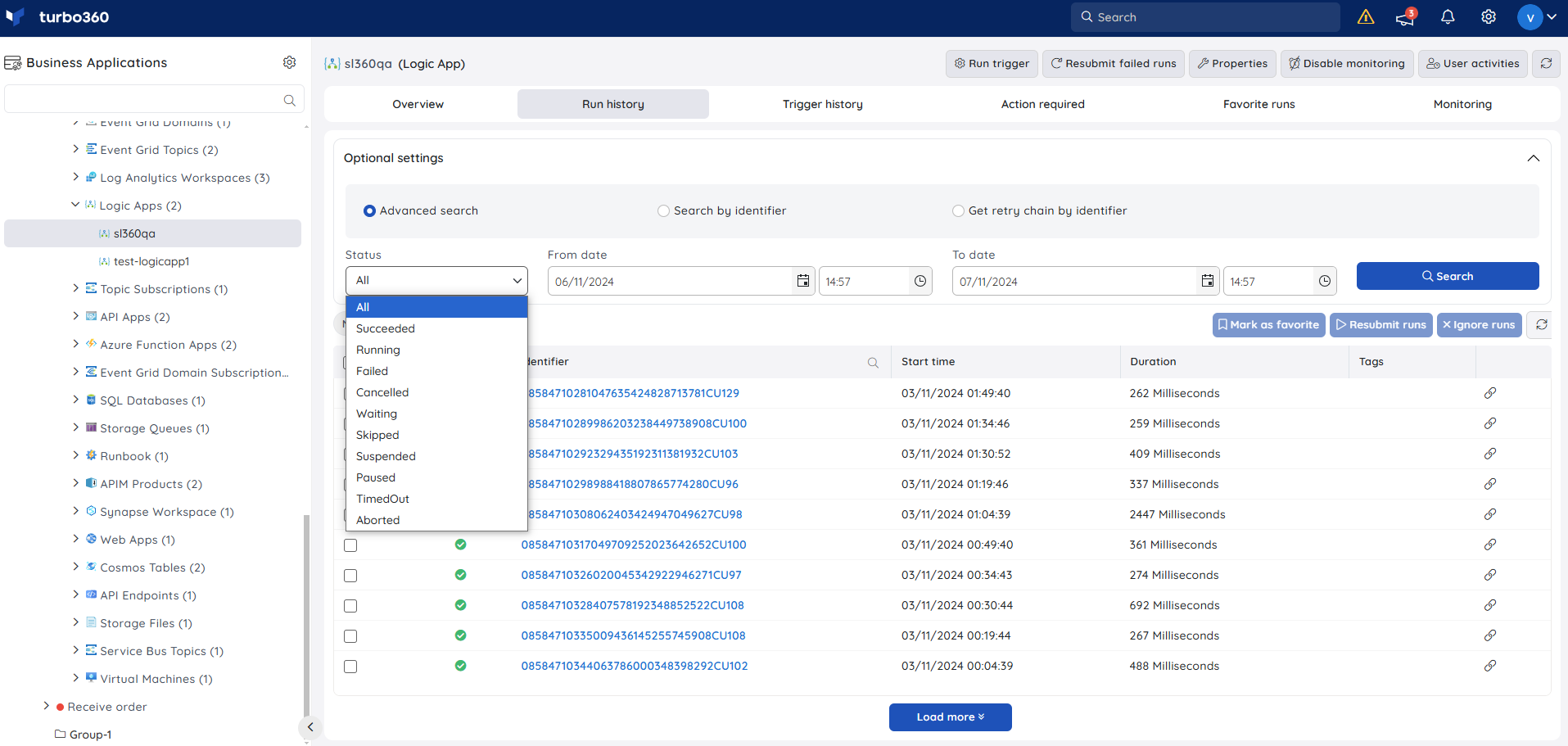Open the warning alerts icon

click(1366, 17)
